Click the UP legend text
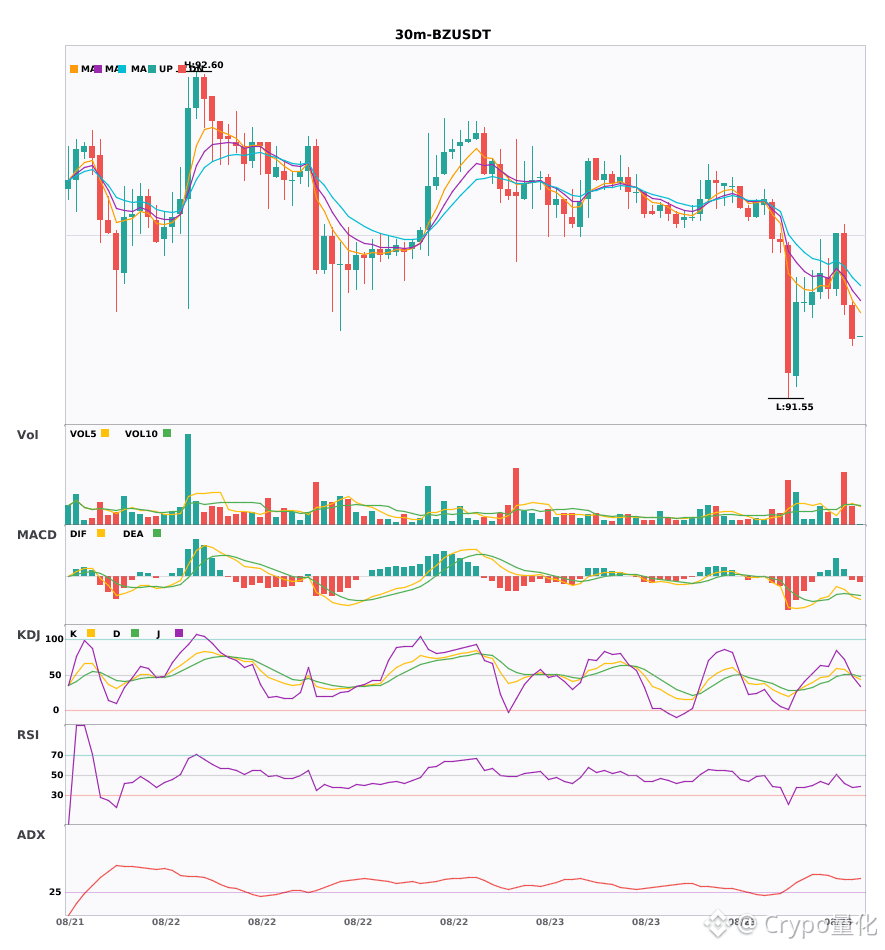The width and height of the screenshot is (885, 950). coord(166,69)
